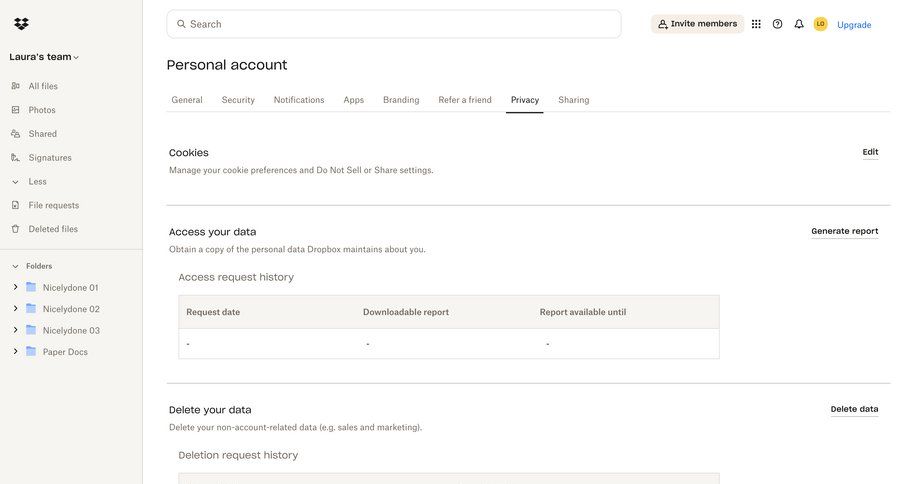Open File requests in sidebar
The height and width of the screenshot is (484, 900).
click(x=54, y=205)
